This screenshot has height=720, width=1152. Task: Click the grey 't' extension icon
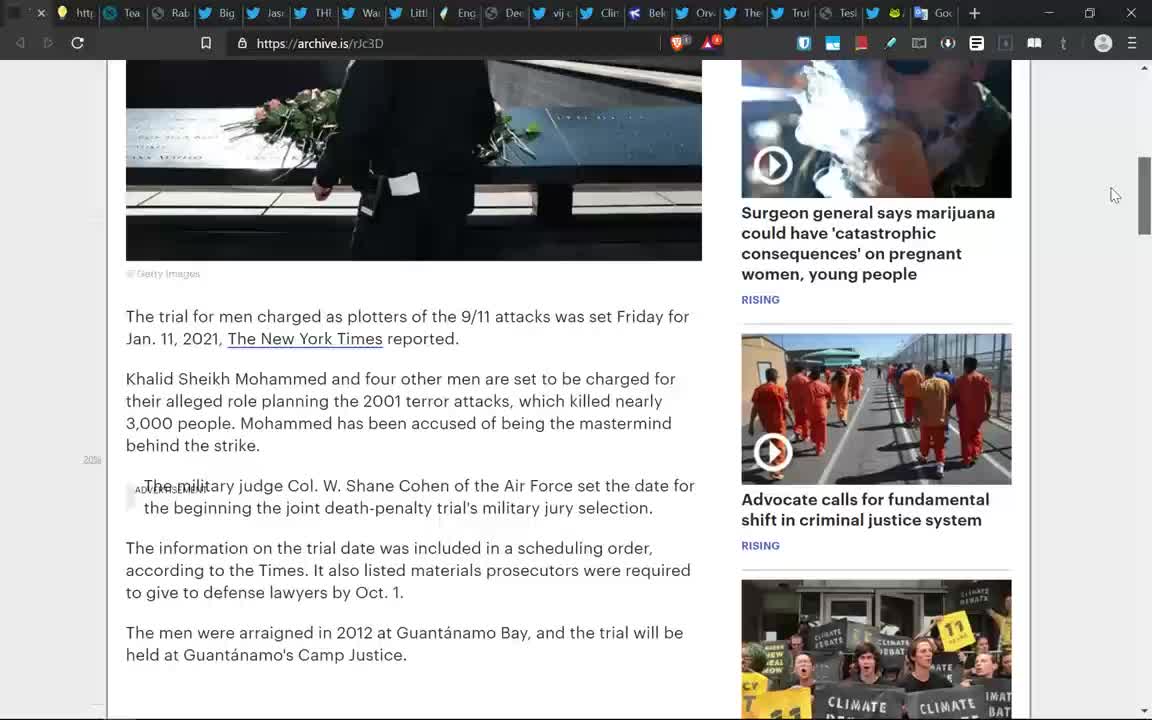(1063, 43)
